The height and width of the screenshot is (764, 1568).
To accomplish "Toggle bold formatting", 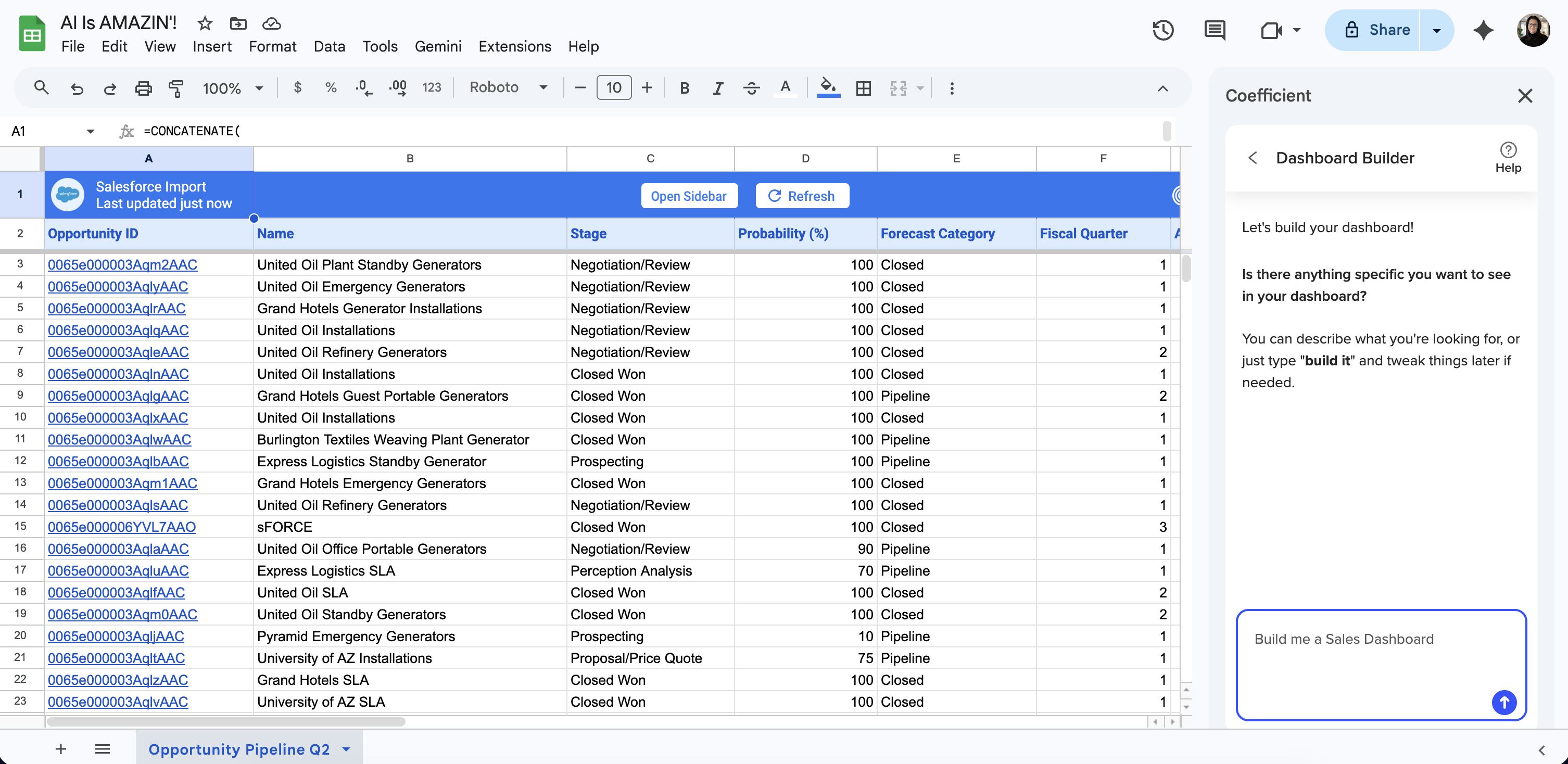I will tap(685, 88).
